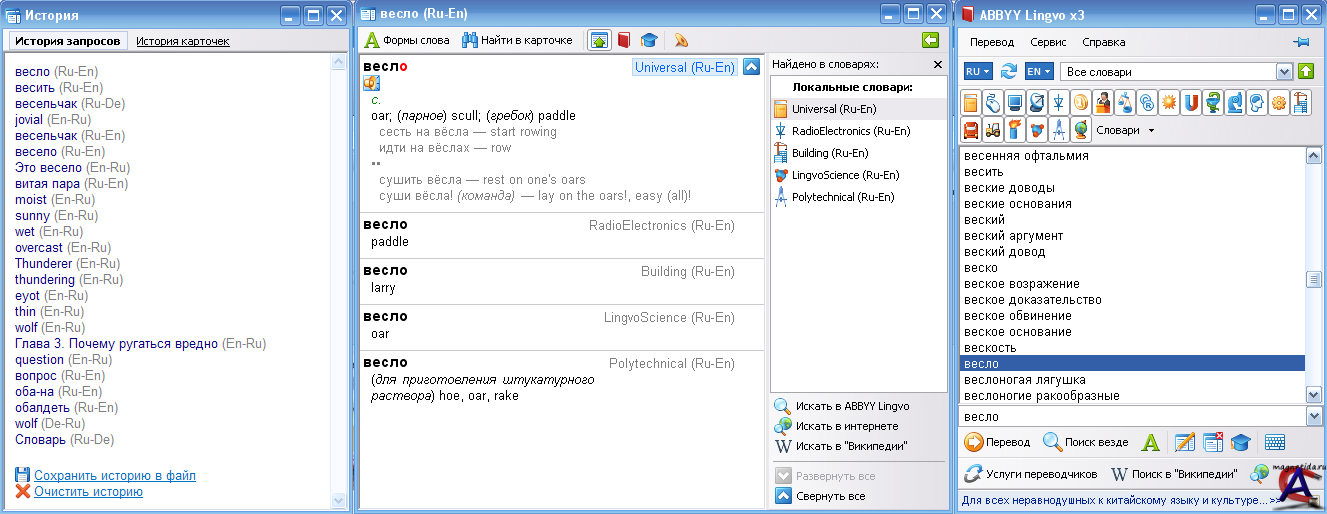The width and height of the screenshot is (1327, 514).
Task: Toggle the always-on-top card toolbar button
Action: click(x=599, y=40)
